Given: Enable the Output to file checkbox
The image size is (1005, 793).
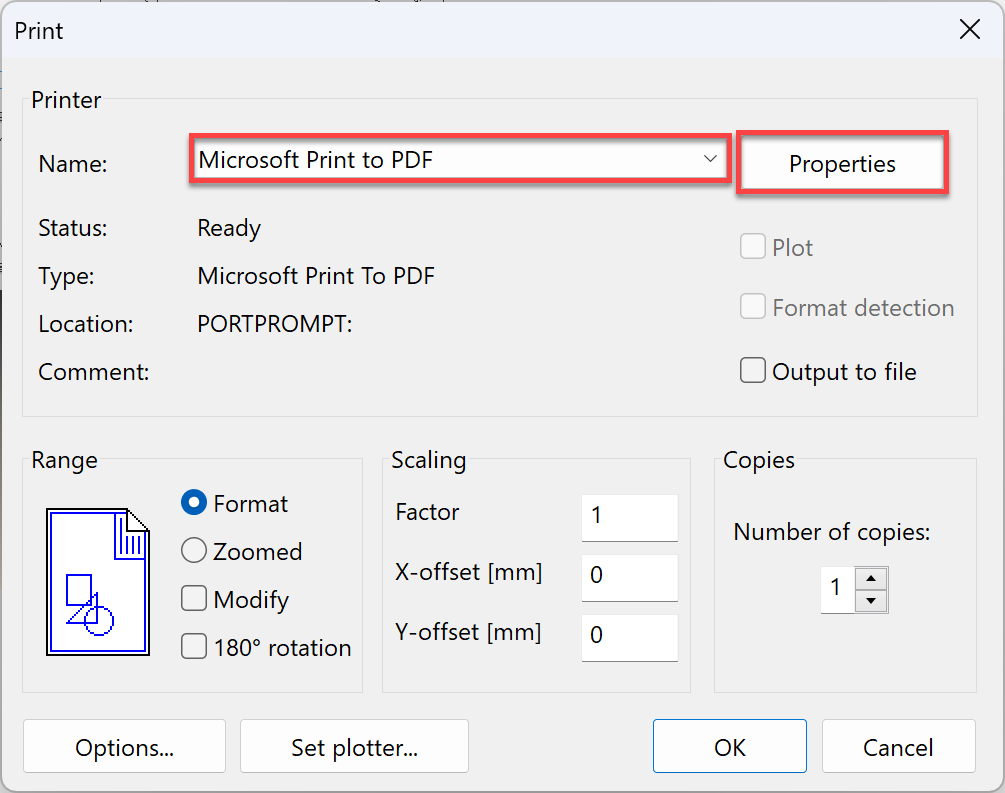Looking at the screenshot, I should (x=753, y=371).
